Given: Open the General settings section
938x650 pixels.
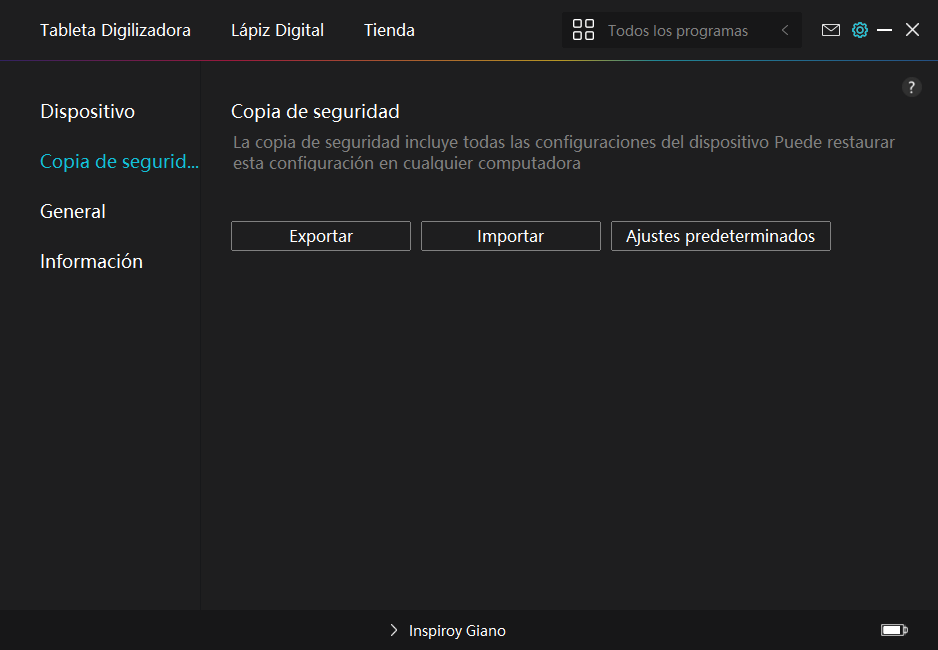Looking at the screenshot, I should click(x=72, y=211).
